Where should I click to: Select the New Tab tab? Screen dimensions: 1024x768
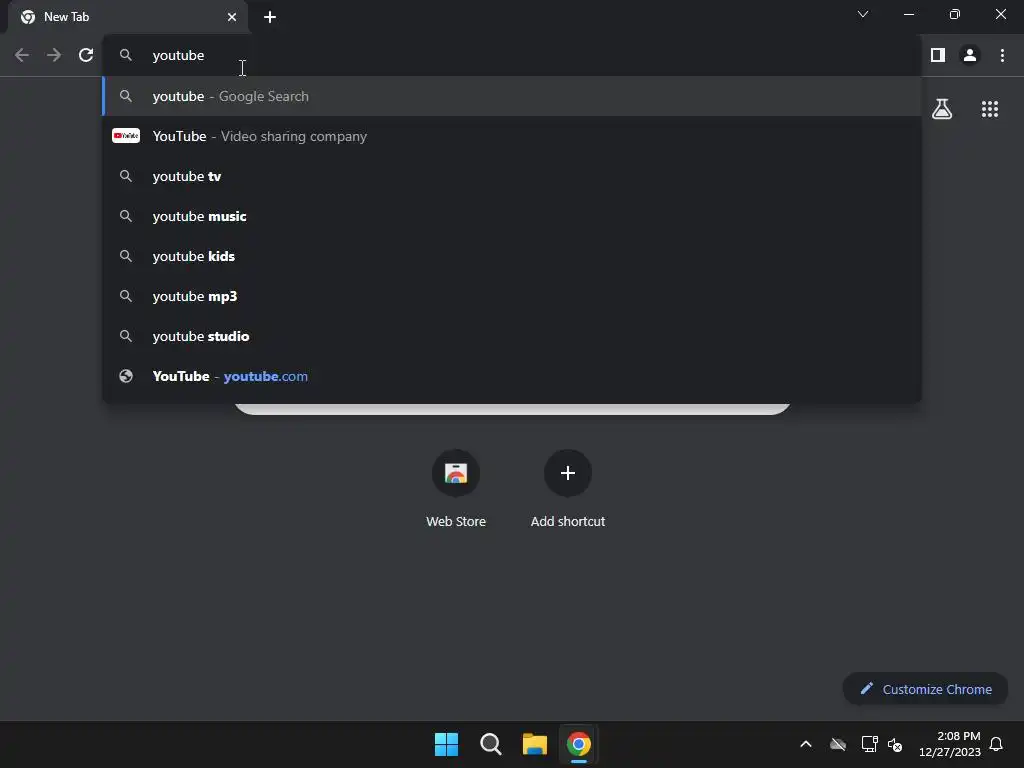128,17
